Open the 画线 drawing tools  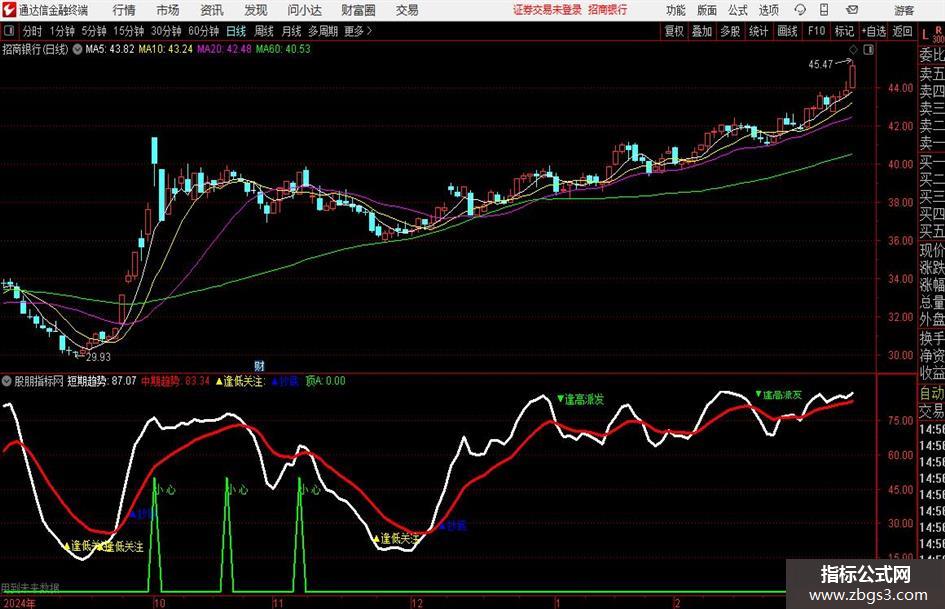788,31
